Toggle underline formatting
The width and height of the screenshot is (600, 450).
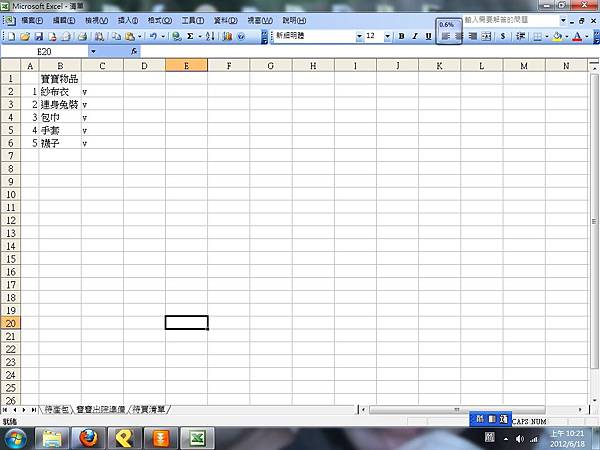point(429,36)
